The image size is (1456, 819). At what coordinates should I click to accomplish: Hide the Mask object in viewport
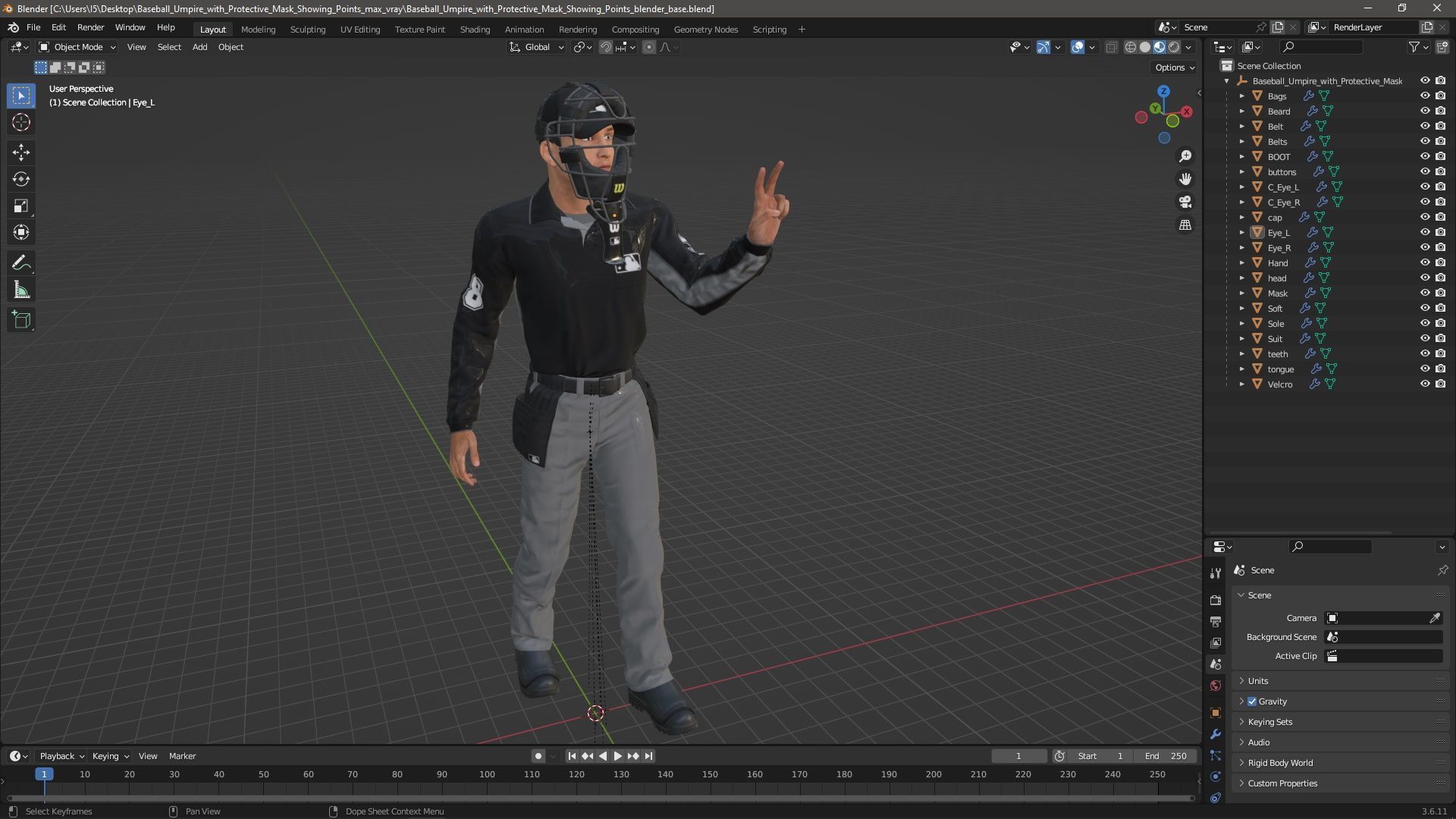[x=1425, y=293]
